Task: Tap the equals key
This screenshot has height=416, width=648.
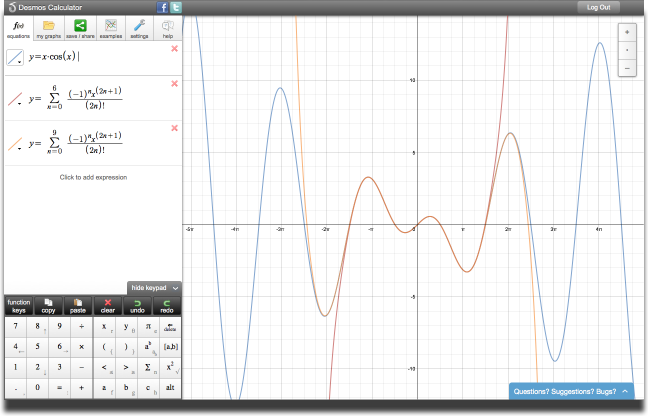Action: 60,387
